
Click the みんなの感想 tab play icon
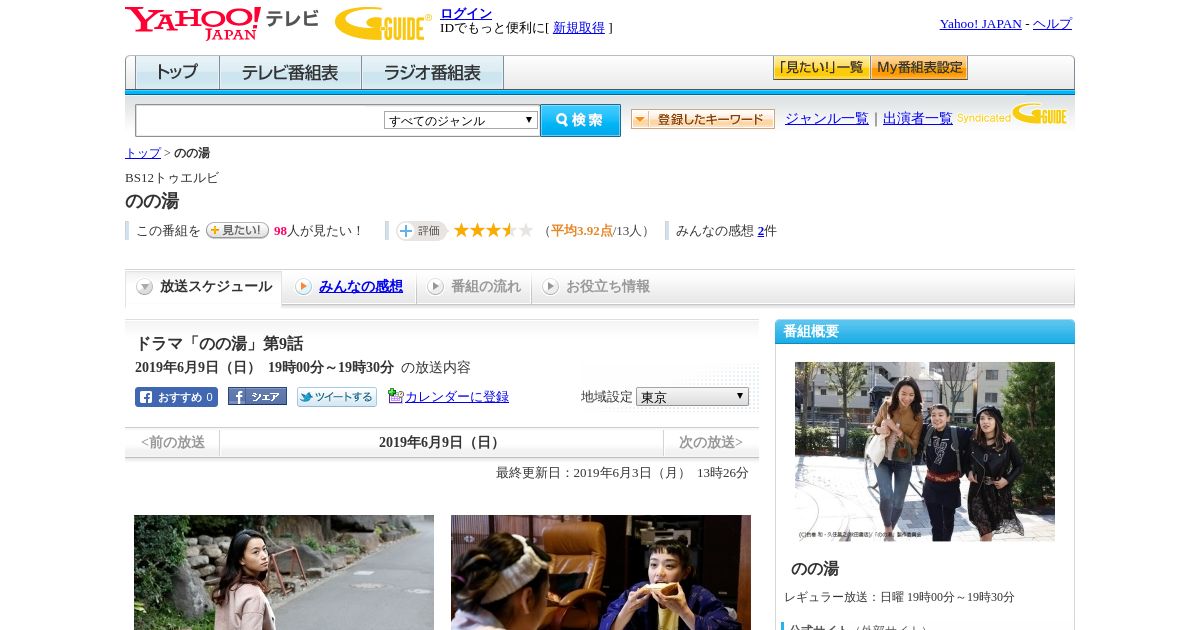click(303, 287)
